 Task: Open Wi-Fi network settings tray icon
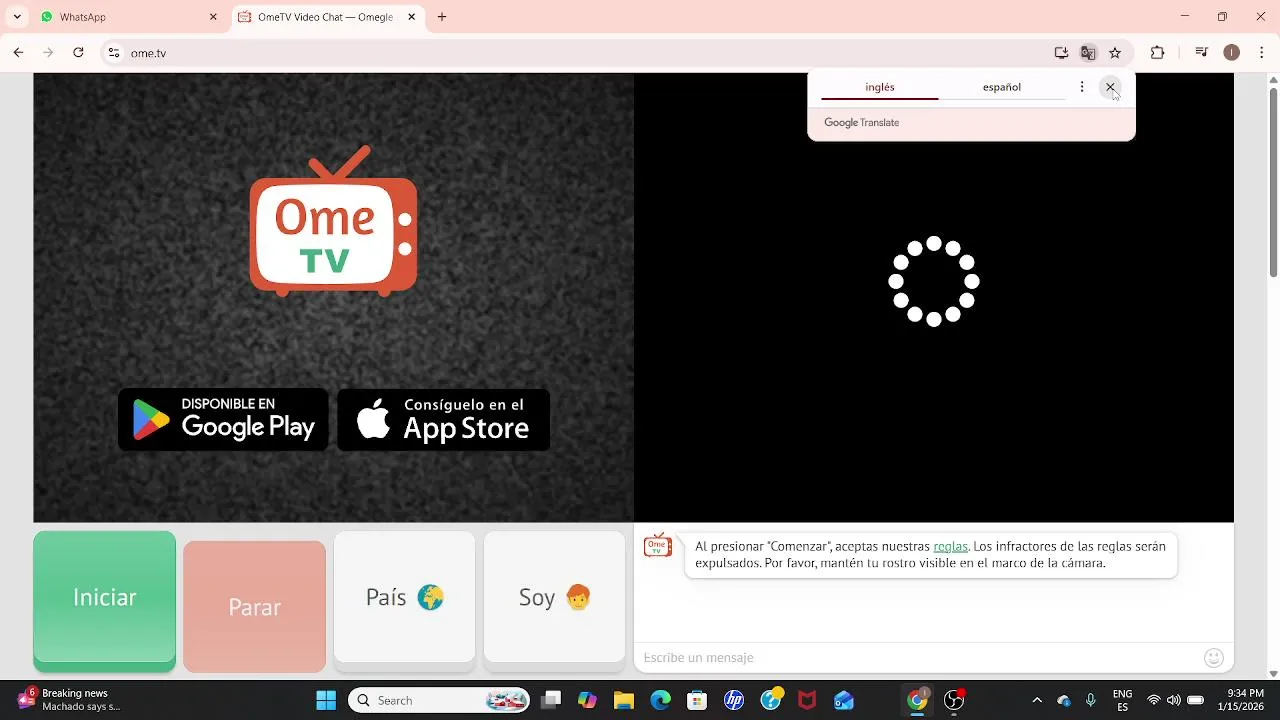coord(1154,700)
